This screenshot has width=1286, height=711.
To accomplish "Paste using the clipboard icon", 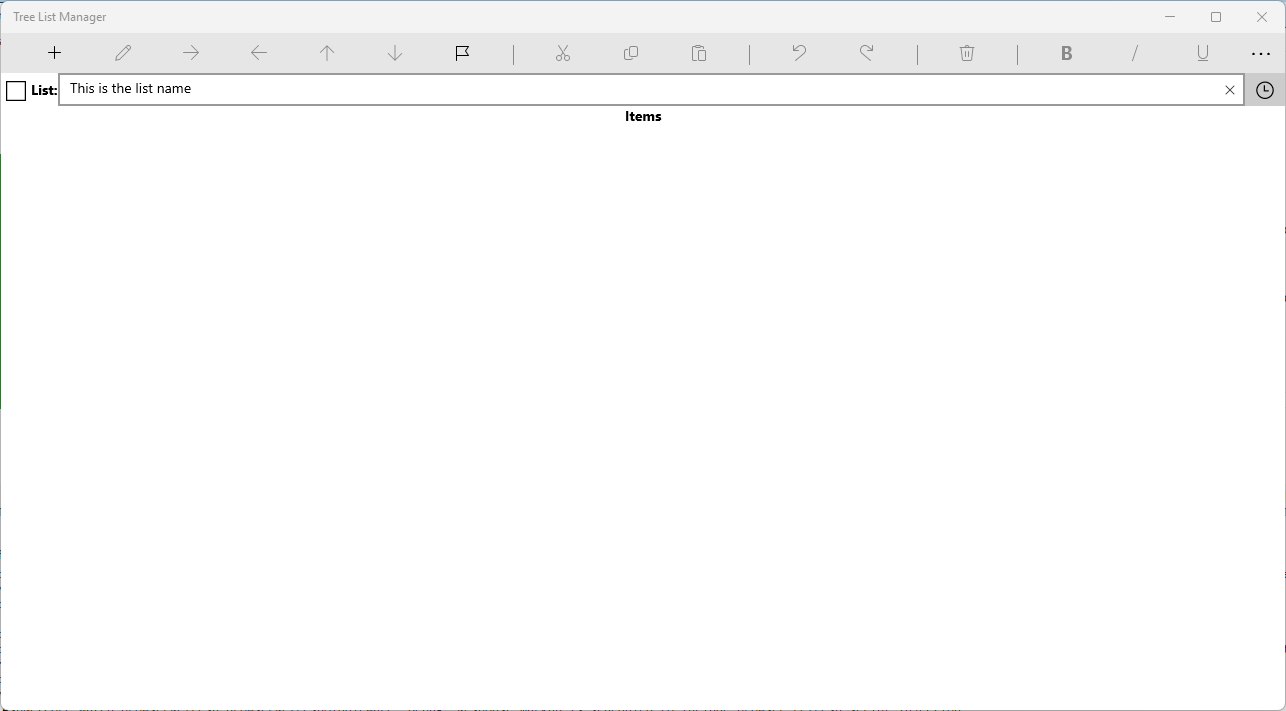I will pos(699,53).
